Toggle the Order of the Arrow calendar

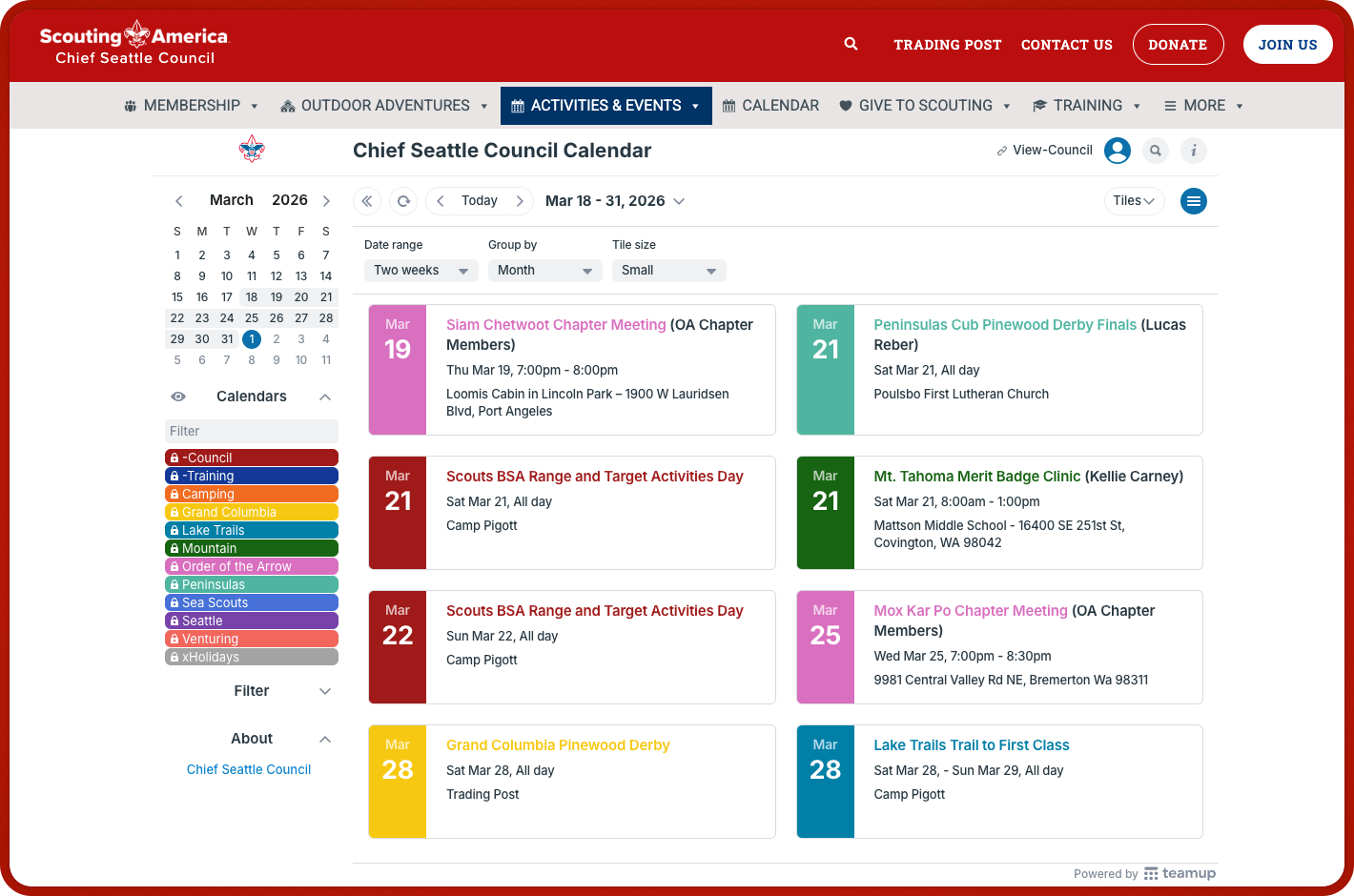252,566
